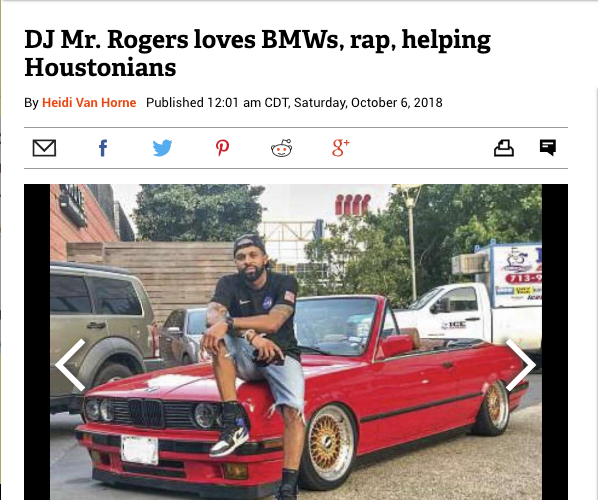Advance to the next gallery photo
This screenshot has width=598, height=500.
point(521,365)
